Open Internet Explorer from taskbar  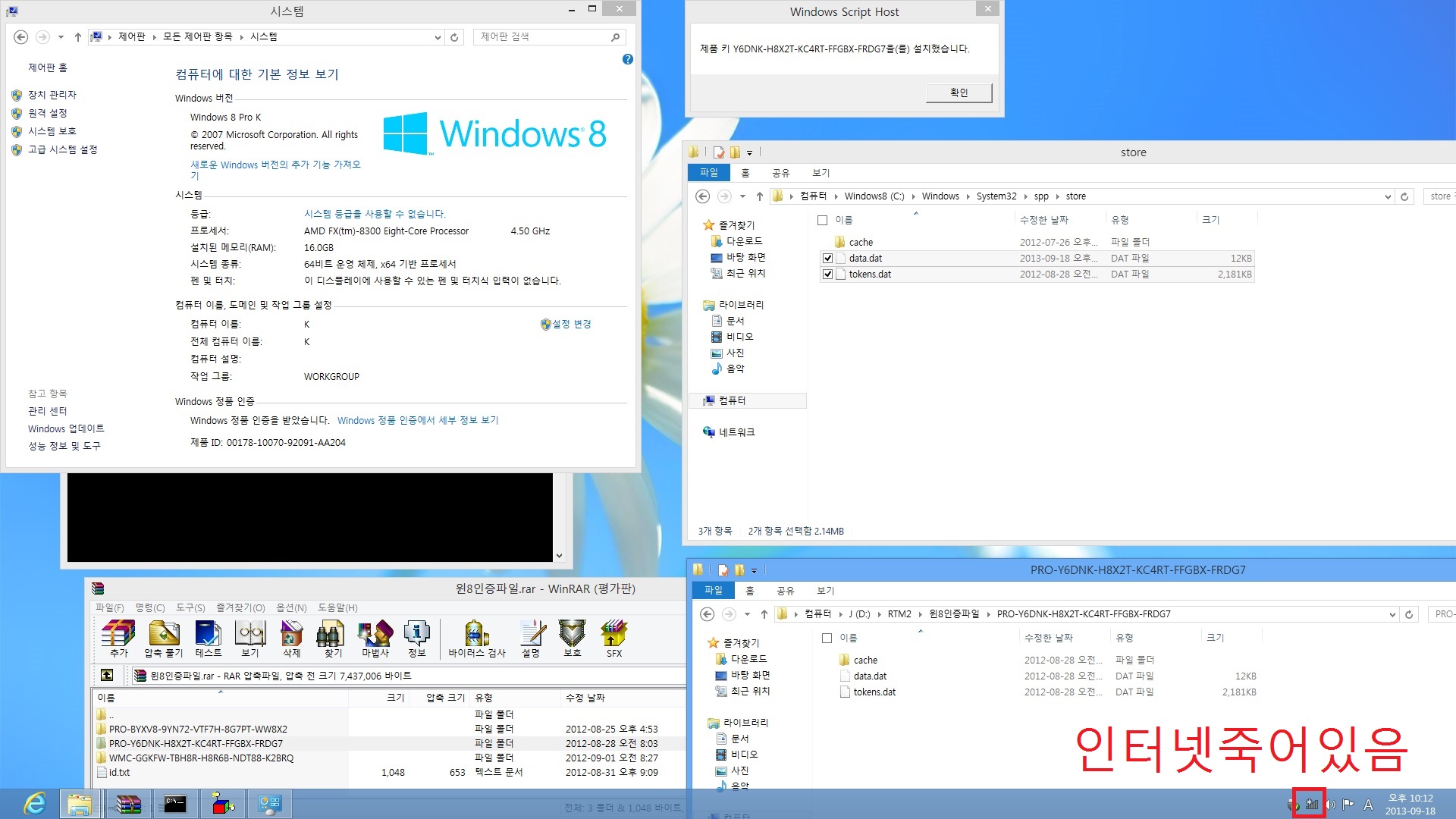(x=35, y=804)
